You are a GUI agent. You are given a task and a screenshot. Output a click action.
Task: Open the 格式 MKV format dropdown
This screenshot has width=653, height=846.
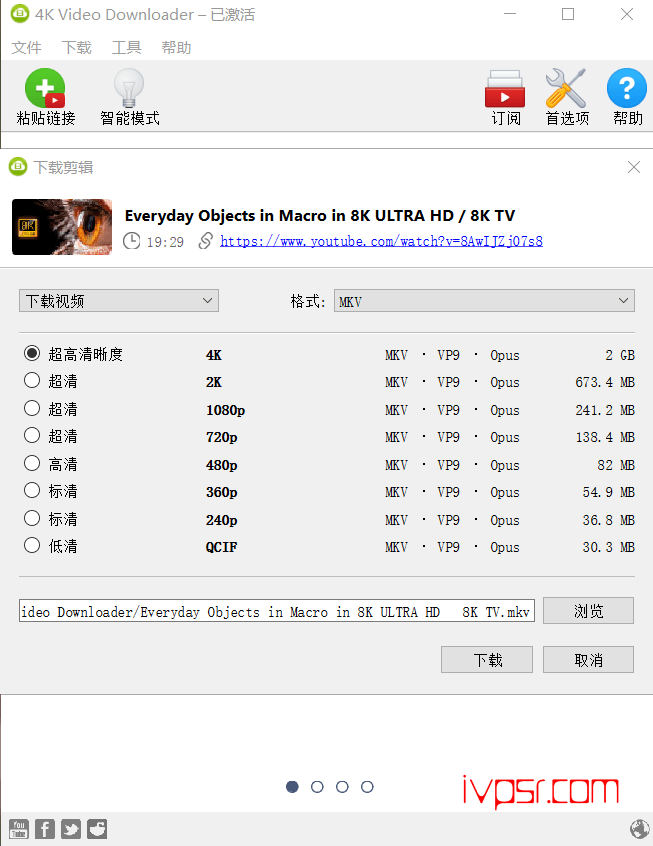tap(484, 301)
